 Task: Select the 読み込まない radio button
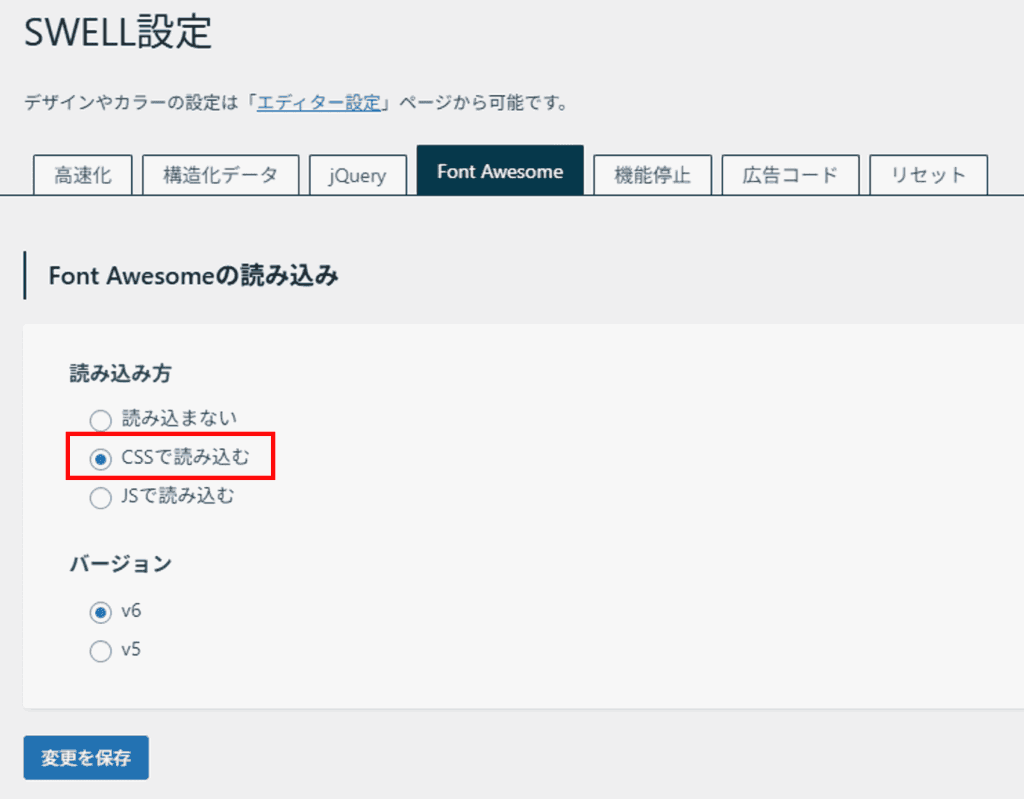pos(101,420)
